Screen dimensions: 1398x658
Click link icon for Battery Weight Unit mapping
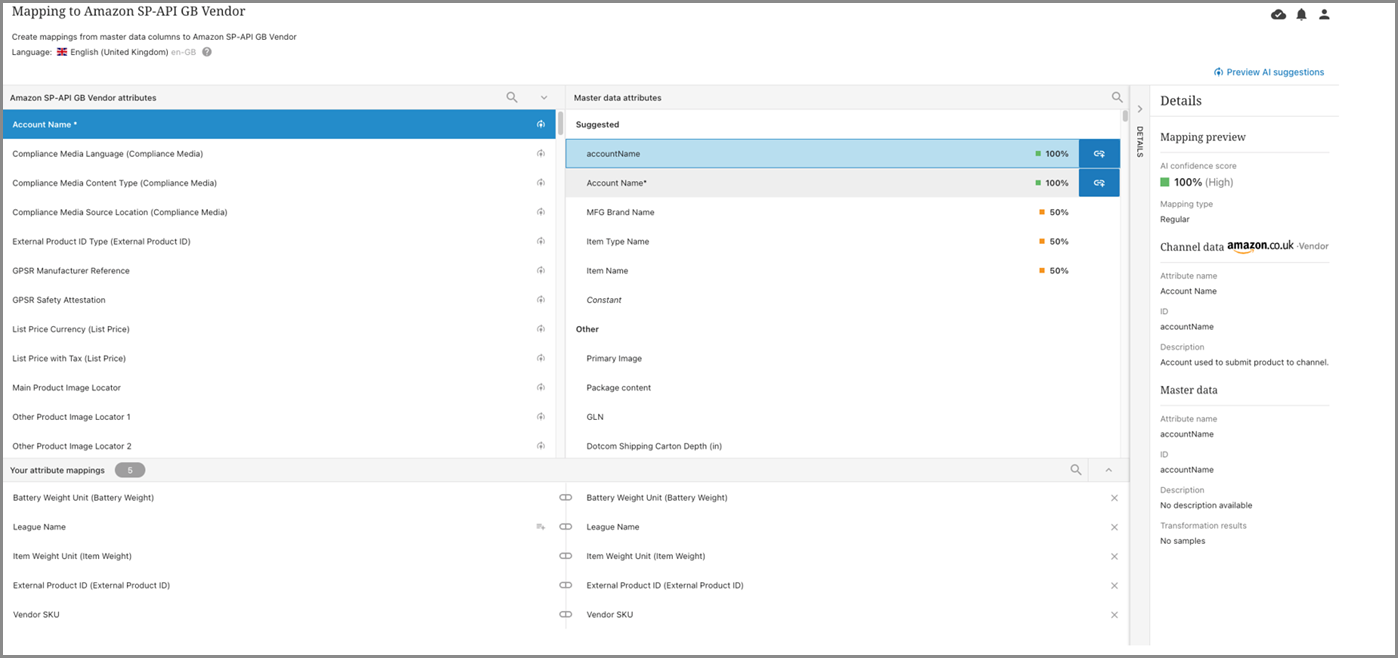click(x=565, y=498)
